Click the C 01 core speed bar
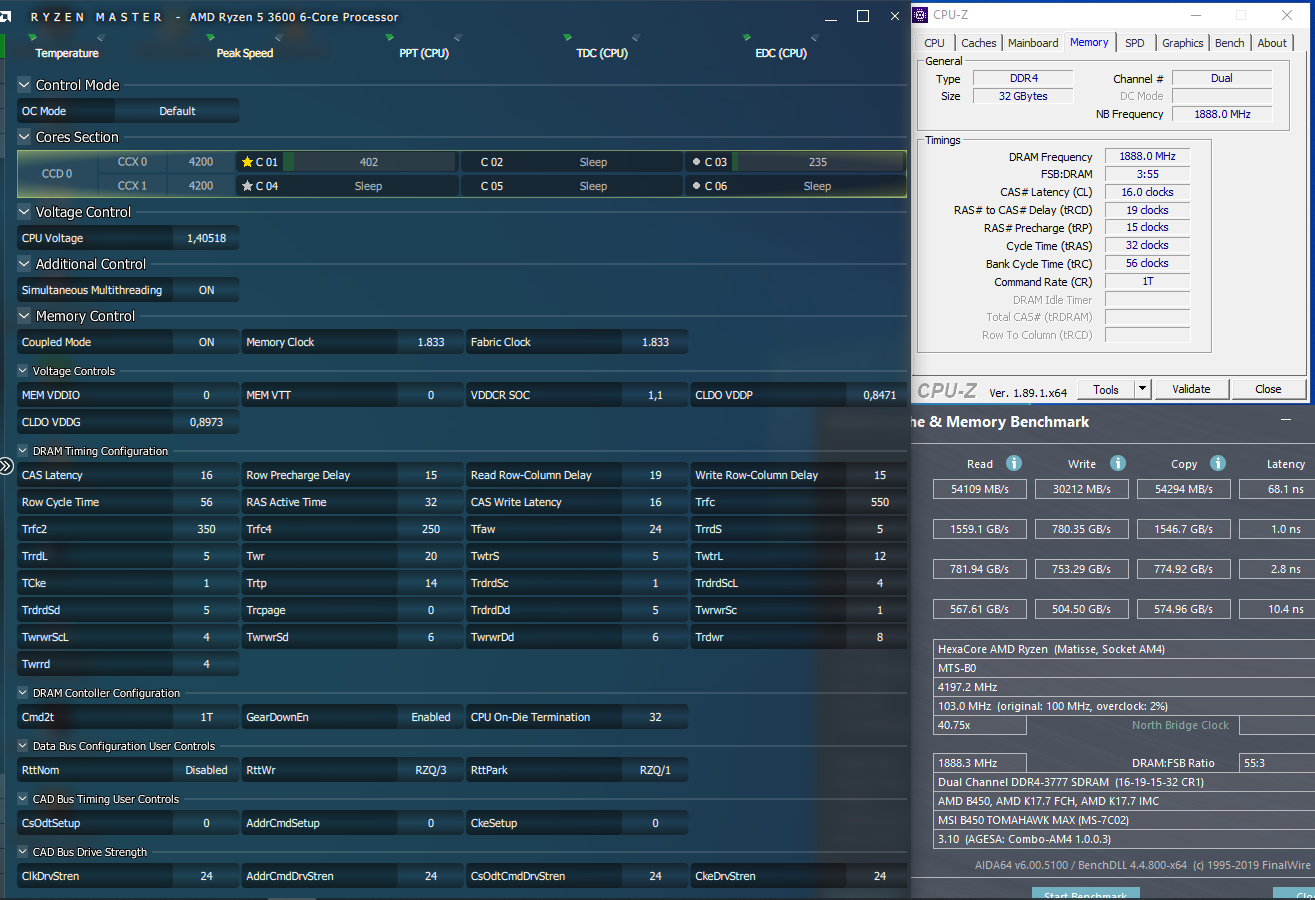 tap(369, 162)
